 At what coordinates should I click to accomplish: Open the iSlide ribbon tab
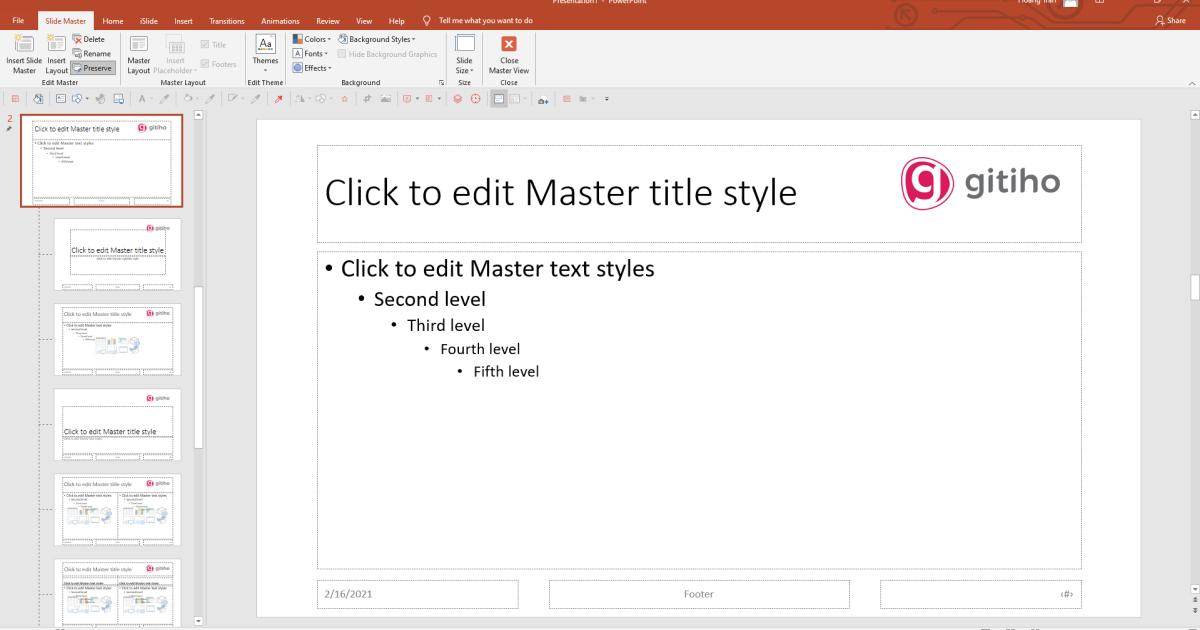pyautogui.click(x=148, y=20)
